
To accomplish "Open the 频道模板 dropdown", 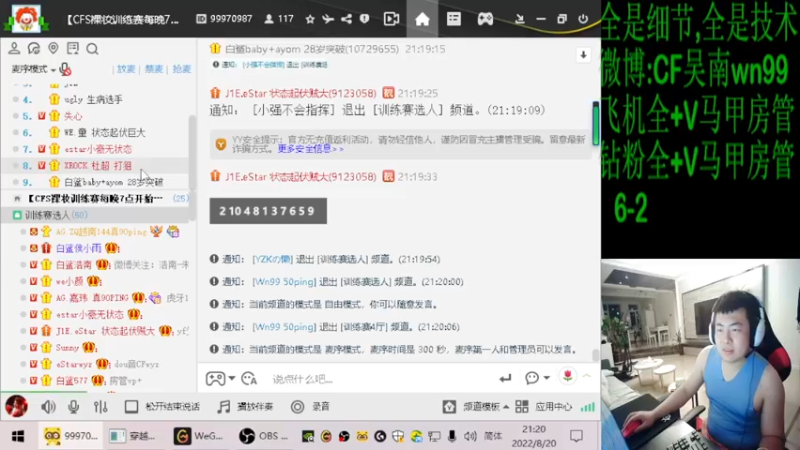I will (476, 407).
